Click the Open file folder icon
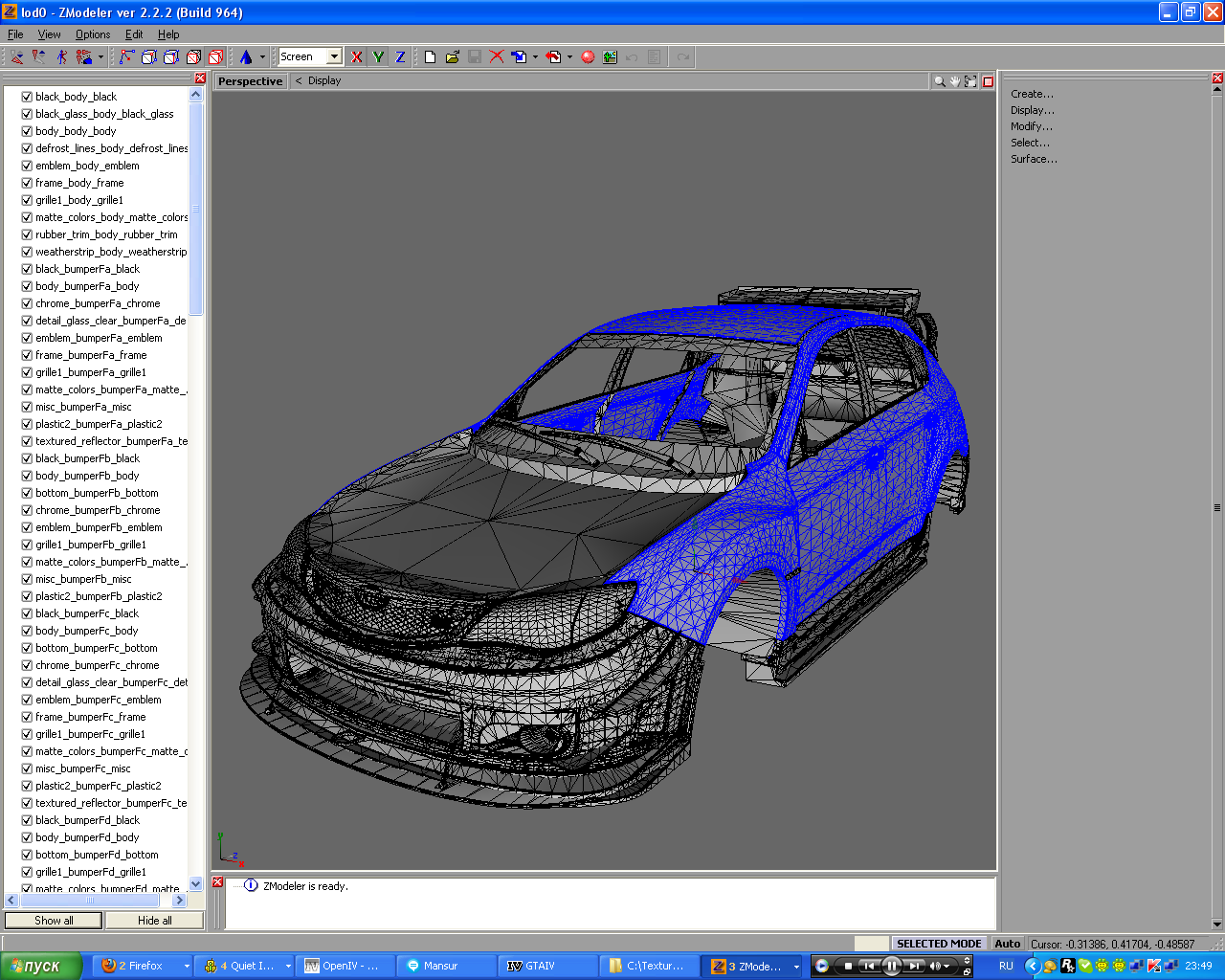The width and height of the screenshot is (1225, 980). coord(452,57)
